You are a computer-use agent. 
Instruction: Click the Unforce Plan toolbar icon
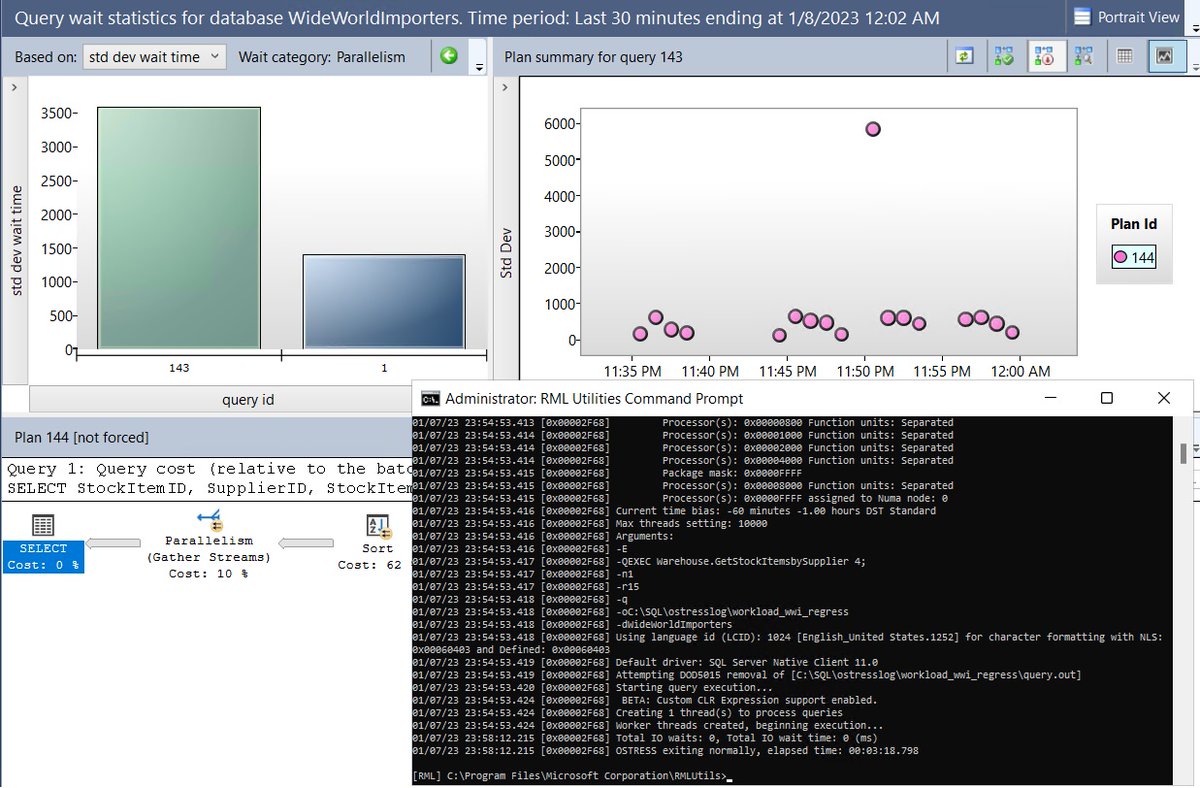click(x=1045, y=55)
